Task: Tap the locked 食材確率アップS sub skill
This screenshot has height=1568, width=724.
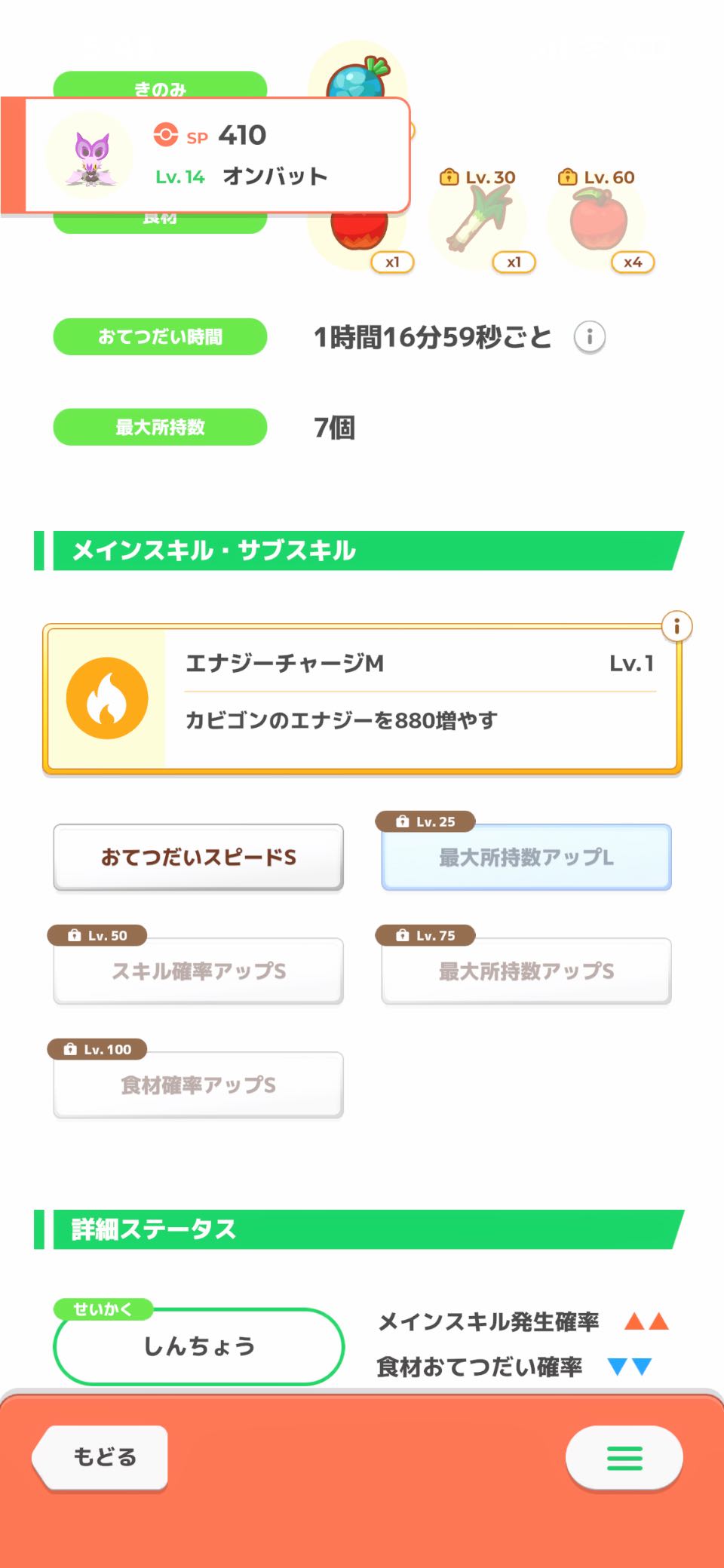Action: 198,1085
